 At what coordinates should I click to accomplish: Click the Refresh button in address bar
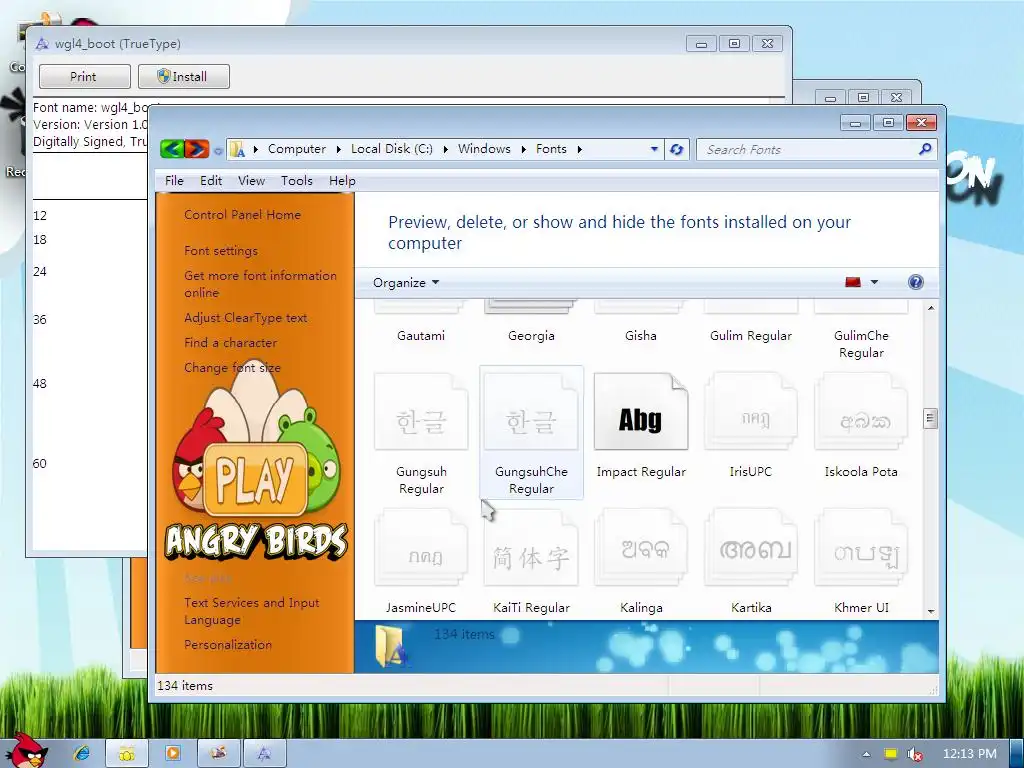[677, 150]
